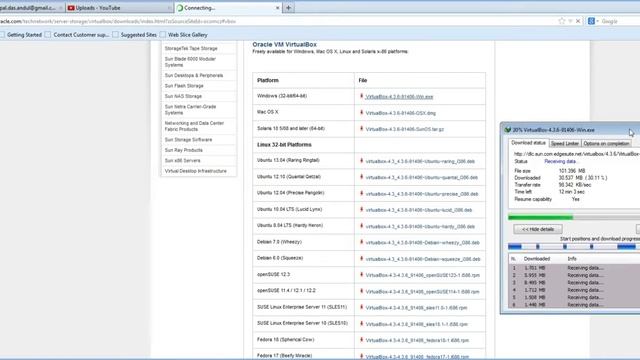Open Sun Flash Storage sidebar item
Viewport: 640px width, 360px height.
point(184,86)
